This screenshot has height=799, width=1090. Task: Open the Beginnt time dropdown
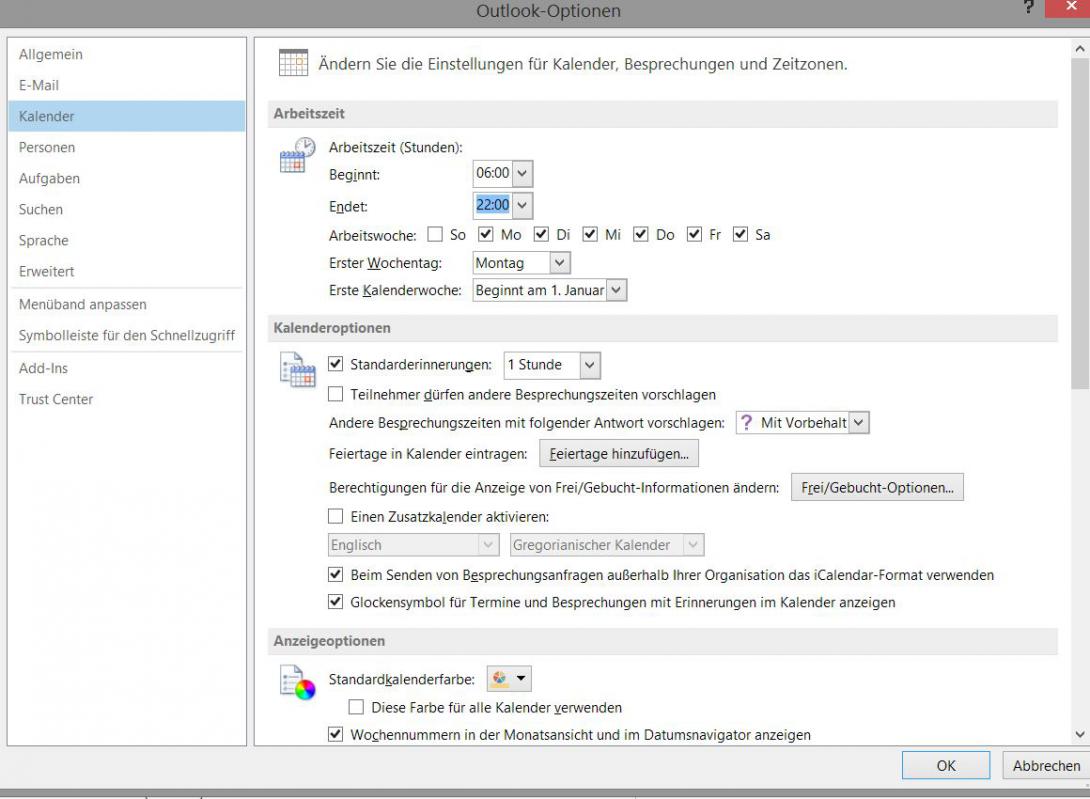(523, 173)
